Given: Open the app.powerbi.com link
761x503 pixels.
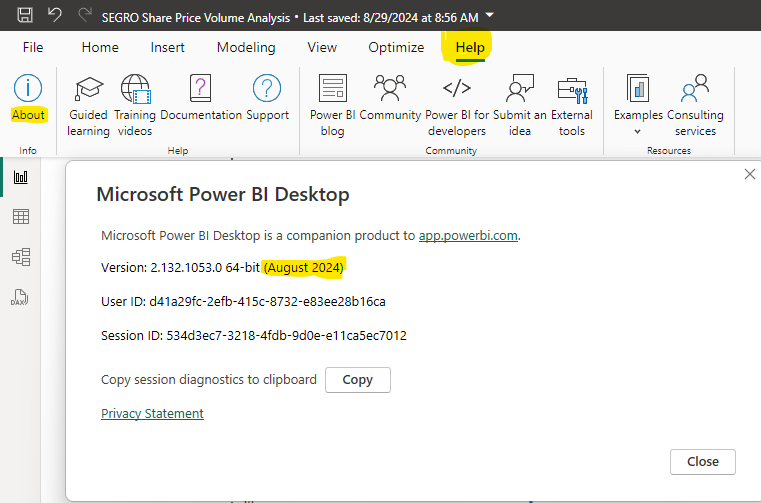Looking at the screenshot, I should point(468,235).
